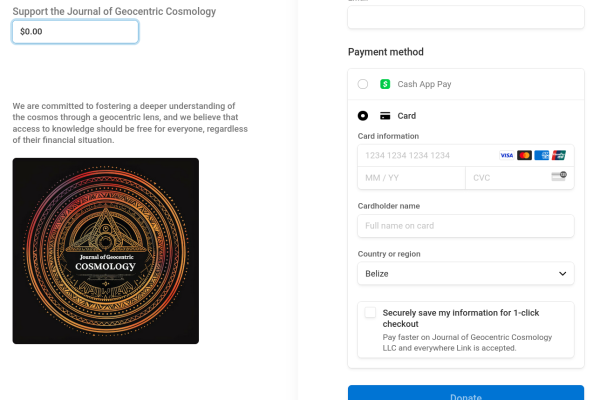600x400 pixels.
Task: Click the black credit card icon
Action: [385, 115]
